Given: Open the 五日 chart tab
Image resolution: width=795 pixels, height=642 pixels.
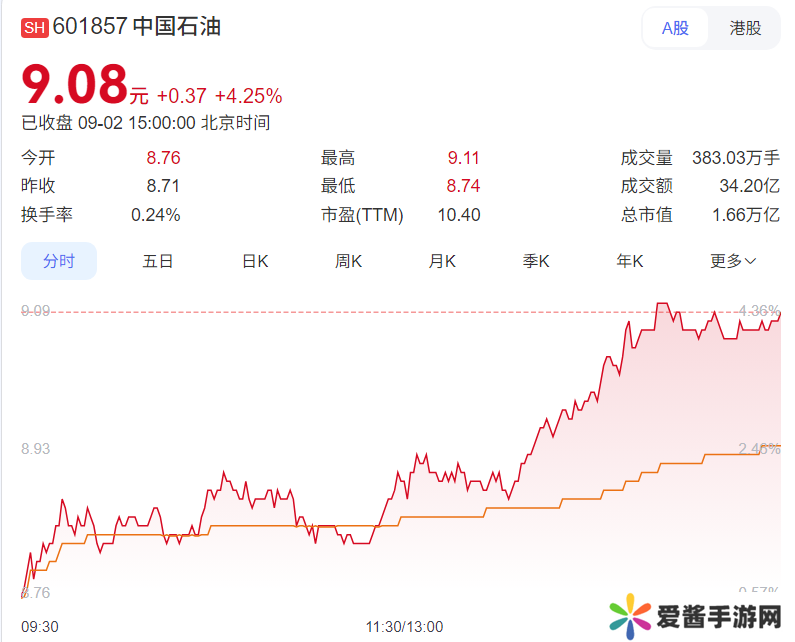Looking at the screenshot, I should pyautogui.click(x=158, y=261).
